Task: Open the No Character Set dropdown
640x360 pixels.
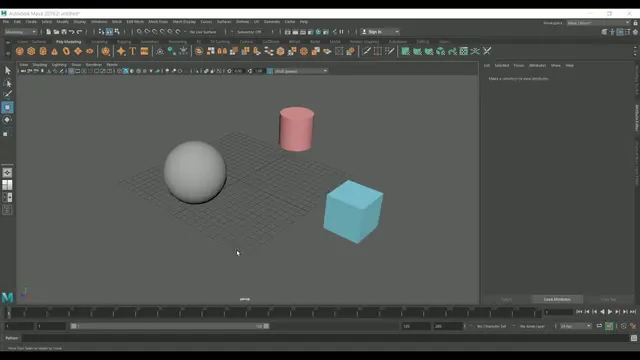Action: pos(491,327)
